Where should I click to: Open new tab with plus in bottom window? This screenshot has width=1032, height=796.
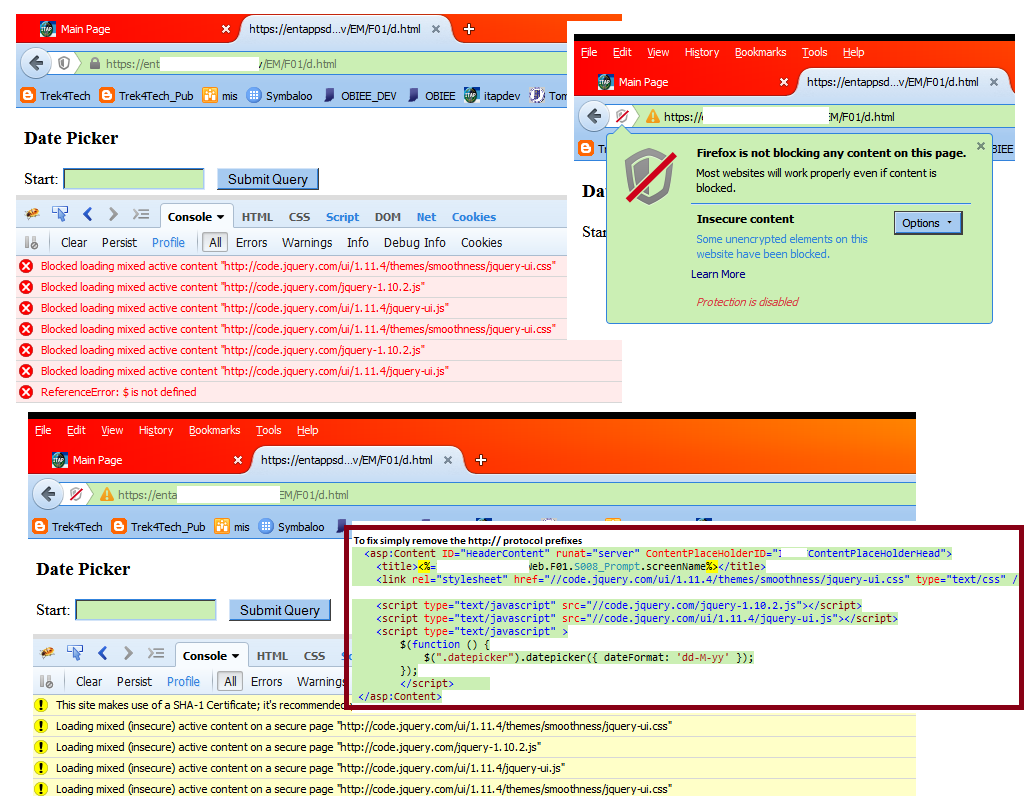coord(481,460)
